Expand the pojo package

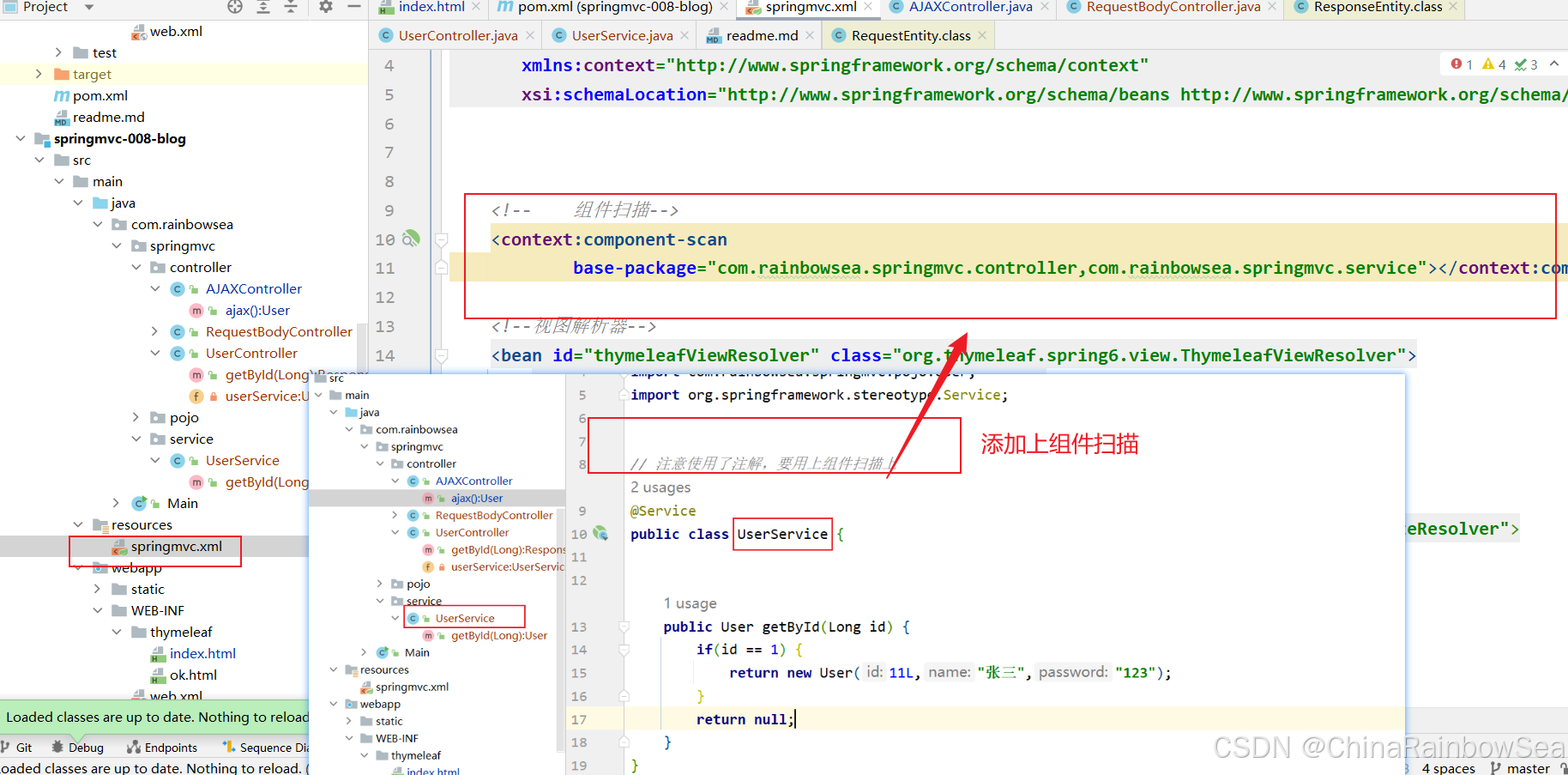pyautogui.click(x=136, y=417)
